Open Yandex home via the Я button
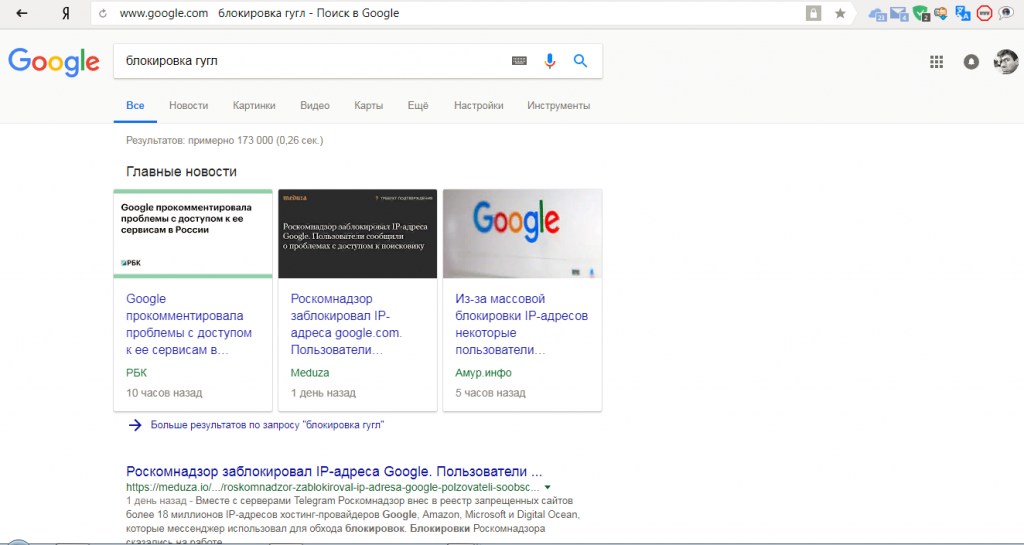Image resolution: width=1024 pixels, height=545 pixels. (65, 13)
